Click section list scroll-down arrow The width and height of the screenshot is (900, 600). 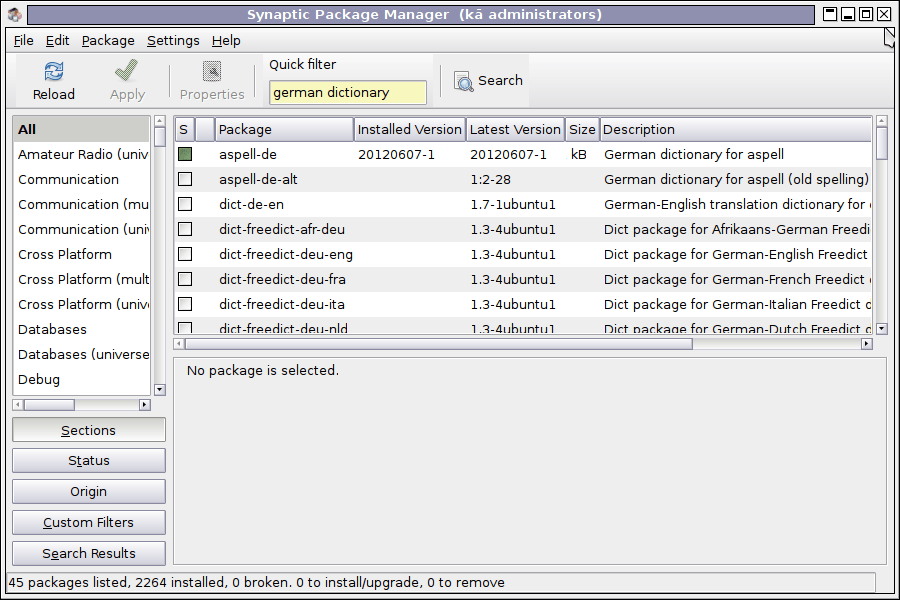(x=160, y=390)
